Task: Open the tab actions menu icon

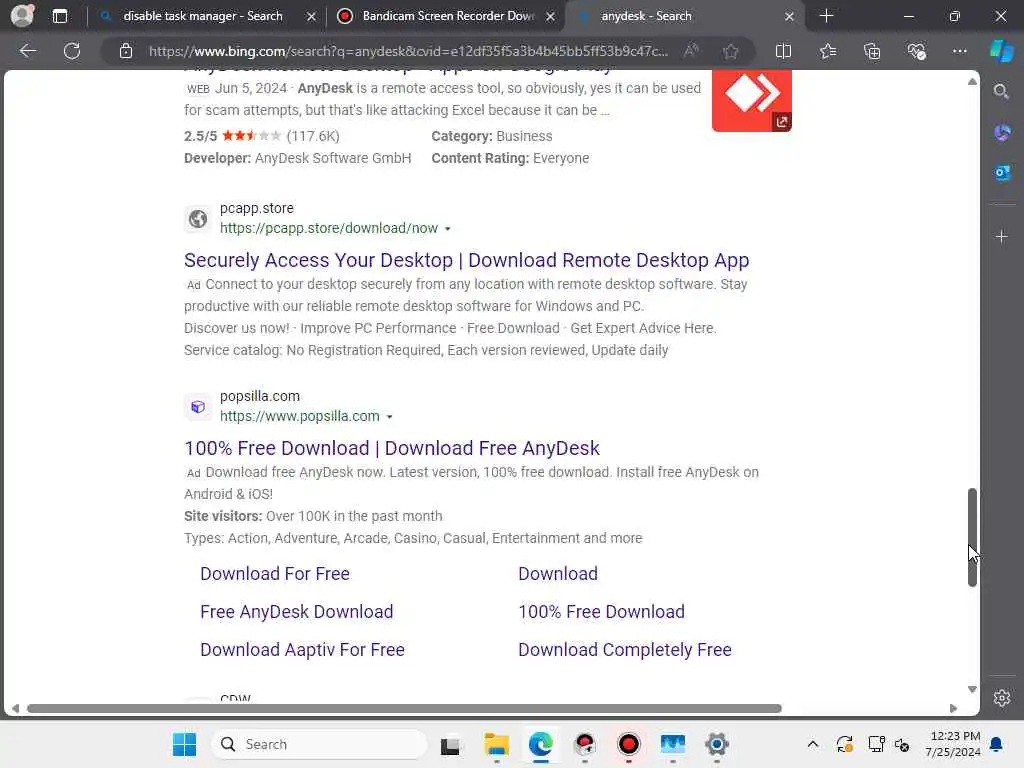Action: tap(60, 16)
